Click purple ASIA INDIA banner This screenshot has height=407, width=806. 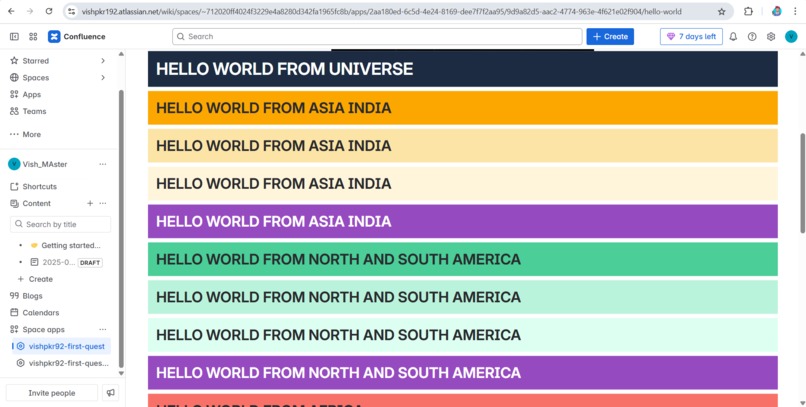(463, 221)
